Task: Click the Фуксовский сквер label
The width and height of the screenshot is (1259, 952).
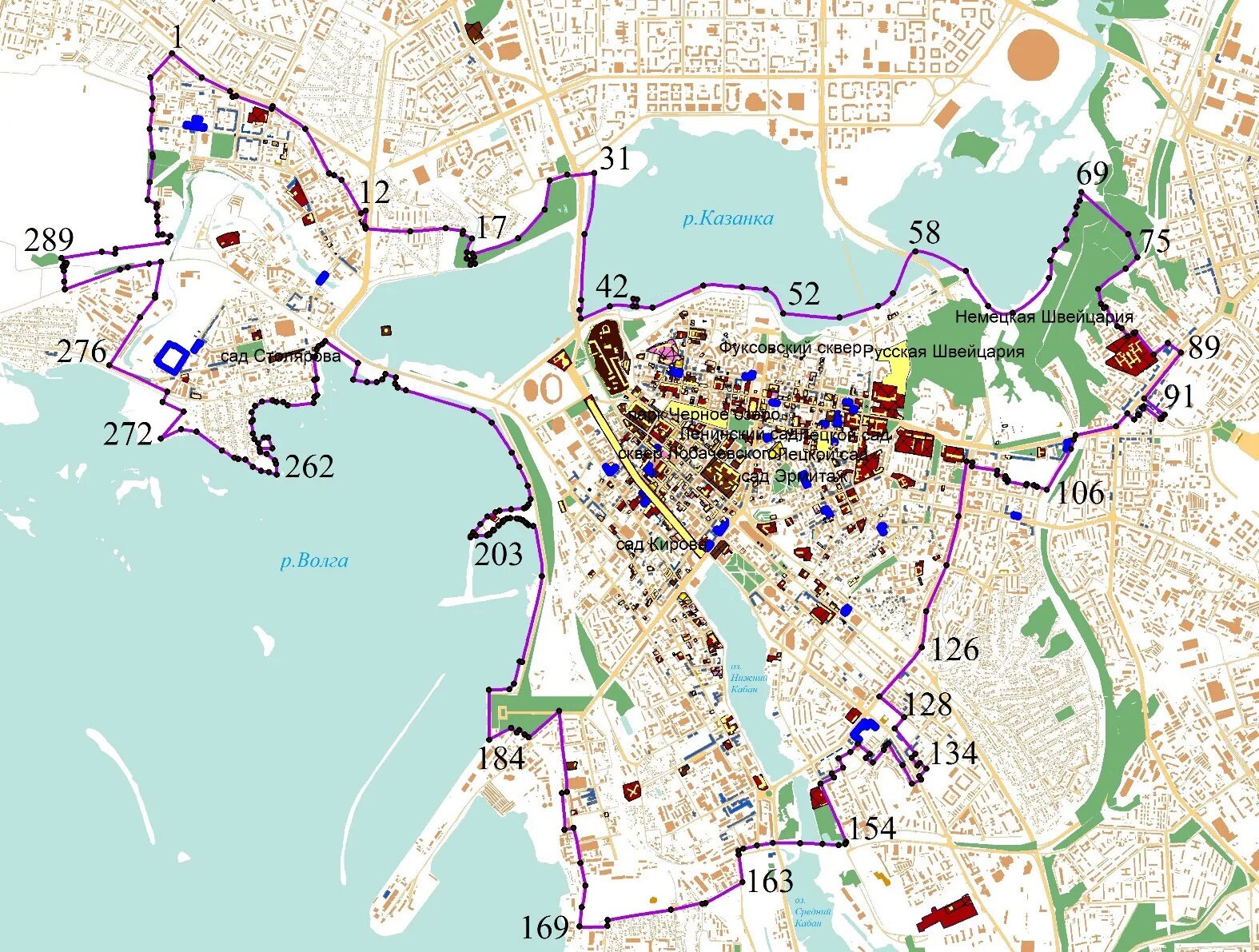Action: click(791, 348)
